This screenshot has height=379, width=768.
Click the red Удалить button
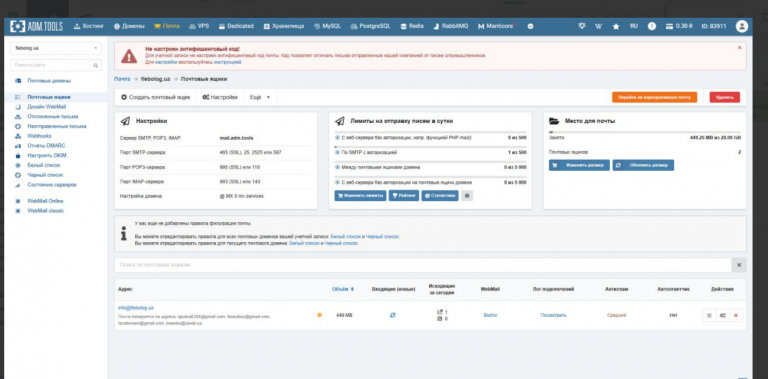725,97
